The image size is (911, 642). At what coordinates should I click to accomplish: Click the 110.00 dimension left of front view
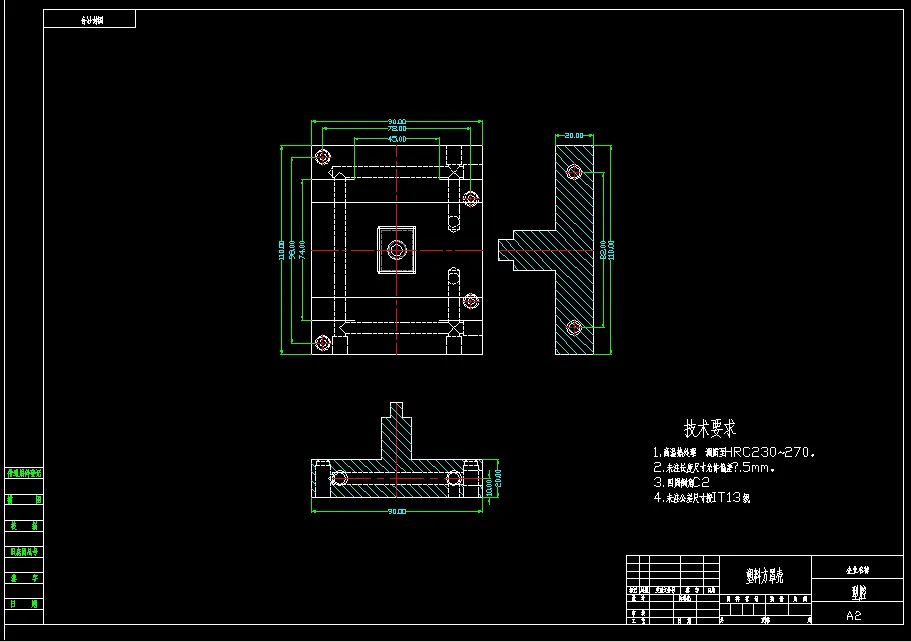click(282, 250)
